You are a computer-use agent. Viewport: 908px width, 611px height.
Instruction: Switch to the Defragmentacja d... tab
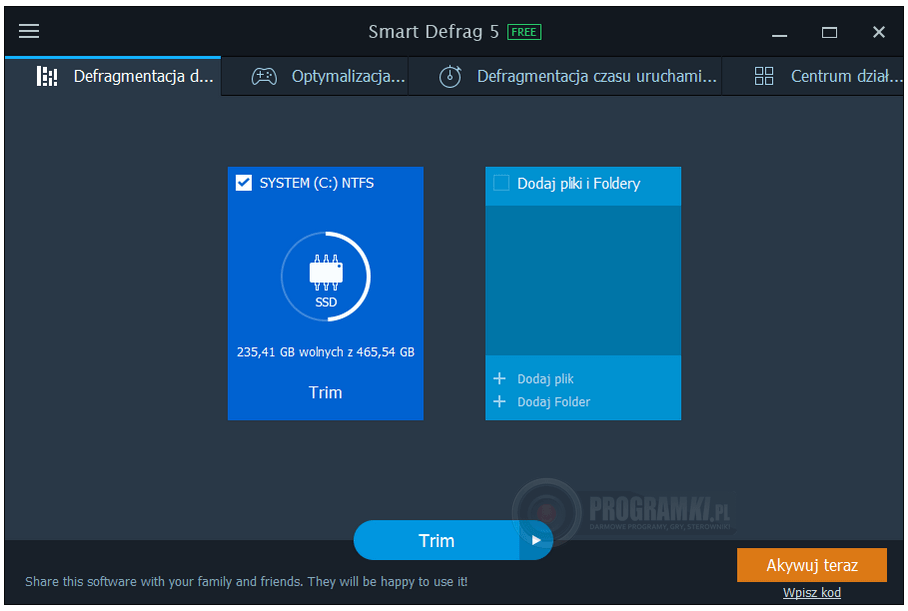(x=113, y=76)
